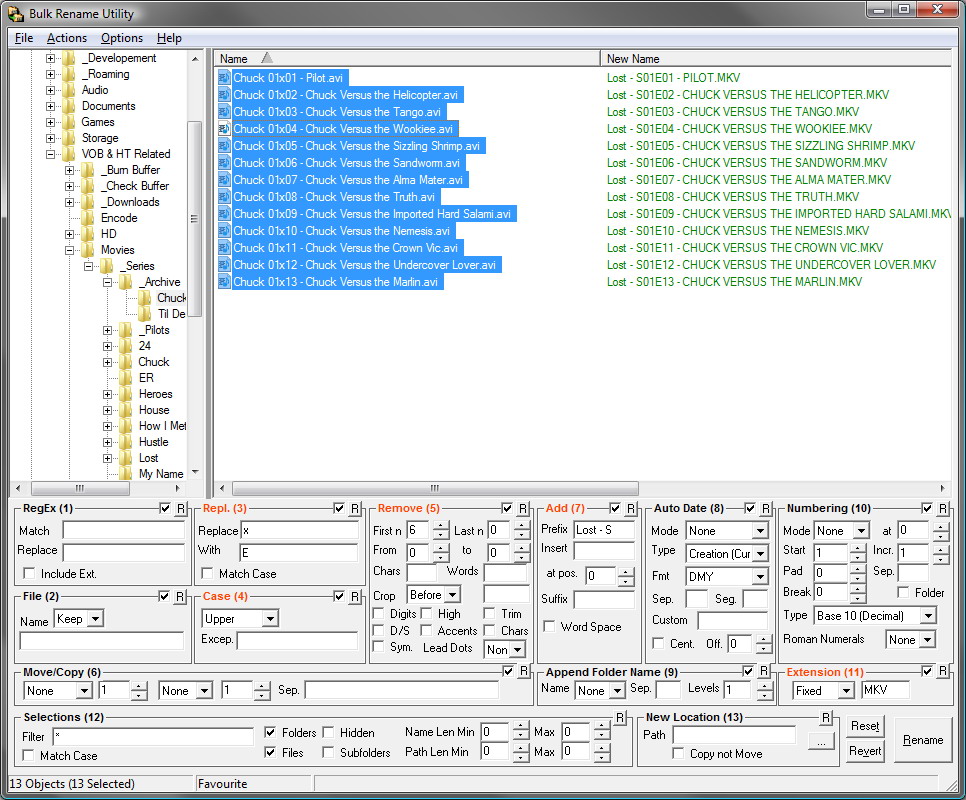Click the R reset button in Numbering panel
966x800 pixels.
pos(942,509)
